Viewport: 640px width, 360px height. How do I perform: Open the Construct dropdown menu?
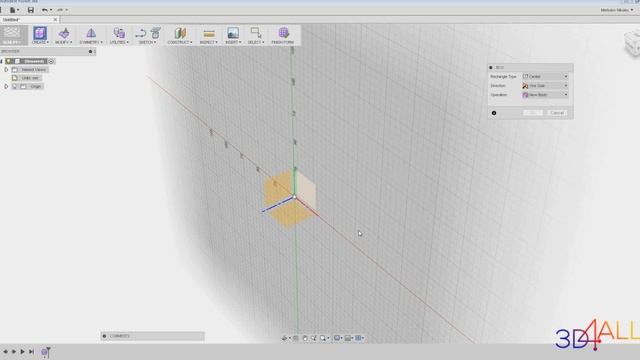[x=180, y=42]
